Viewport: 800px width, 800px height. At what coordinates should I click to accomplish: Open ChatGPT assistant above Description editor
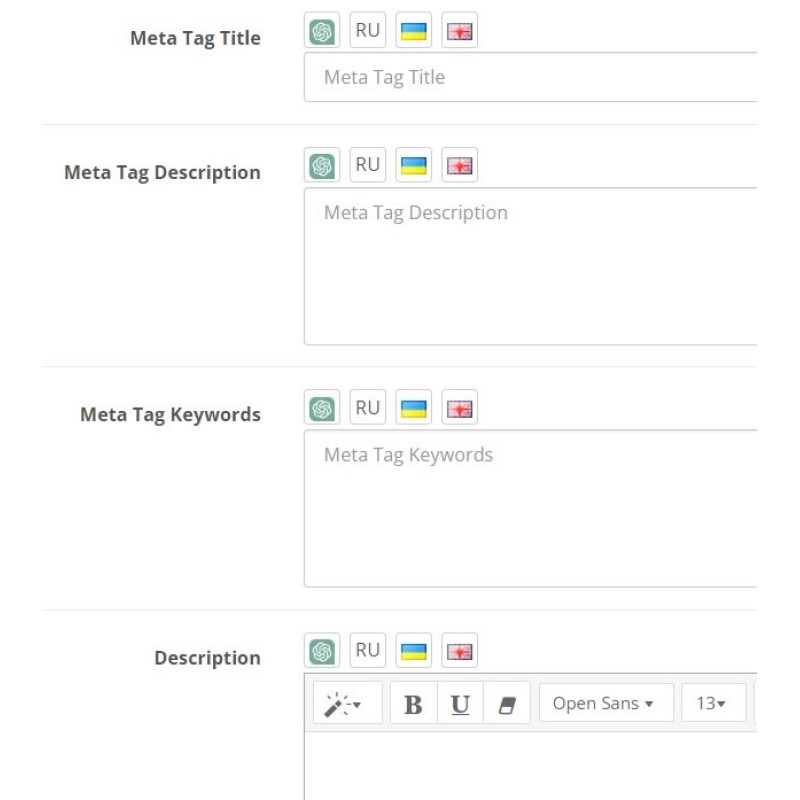pyautogui.click(x=321, y=649)
